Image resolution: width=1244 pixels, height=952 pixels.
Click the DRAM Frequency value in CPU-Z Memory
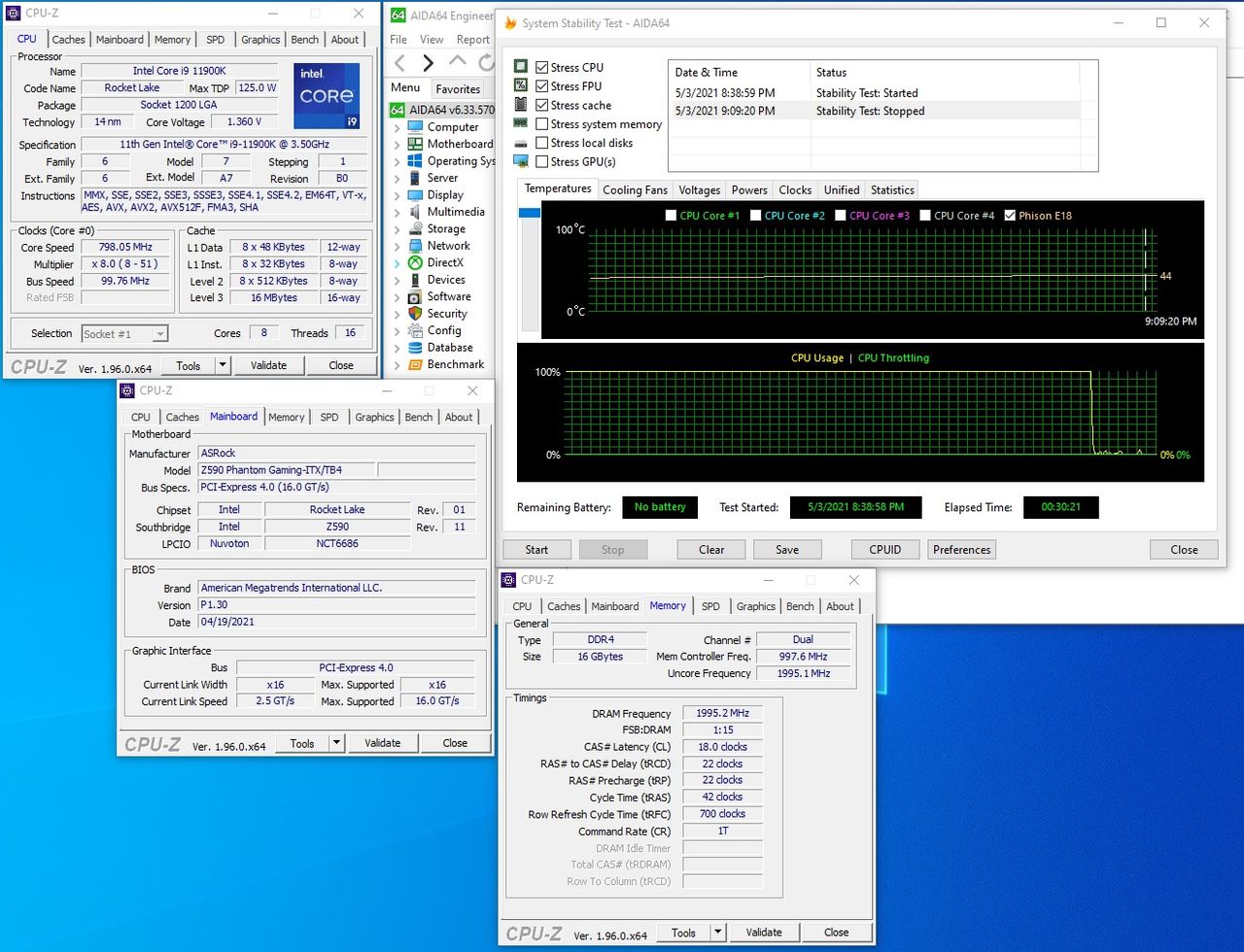click(722, 714)
